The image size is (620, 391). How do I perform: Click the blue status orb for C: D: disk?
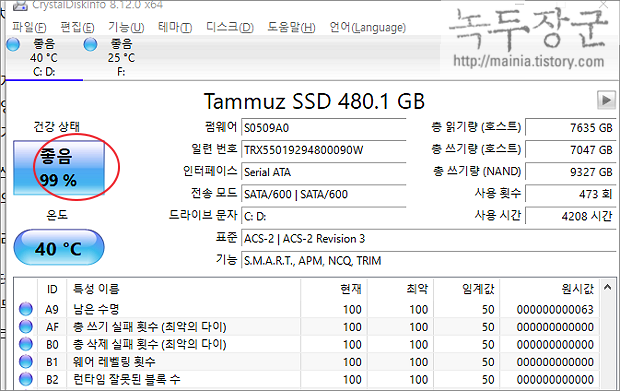point(13,44)
